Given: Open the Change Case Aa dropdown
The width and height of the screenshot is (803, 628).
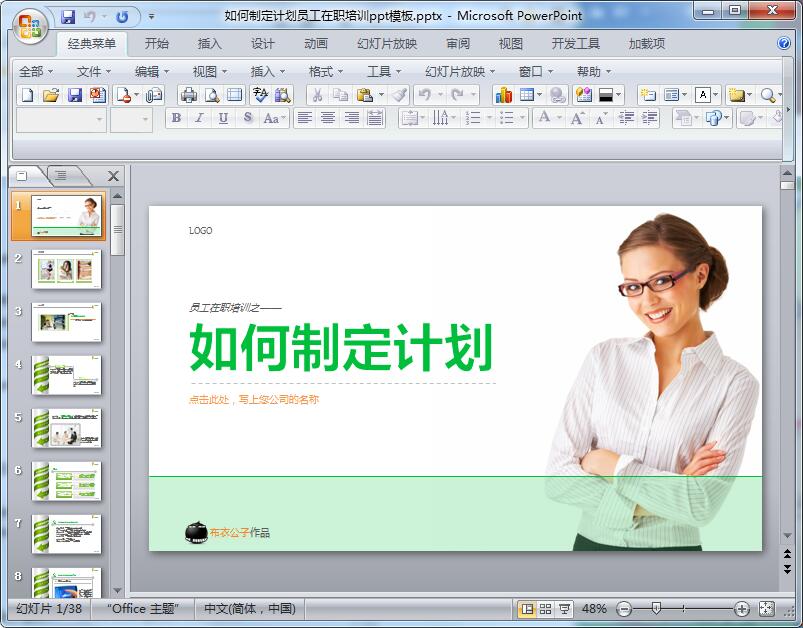Looking at the screenshot, I should [274, 118].
